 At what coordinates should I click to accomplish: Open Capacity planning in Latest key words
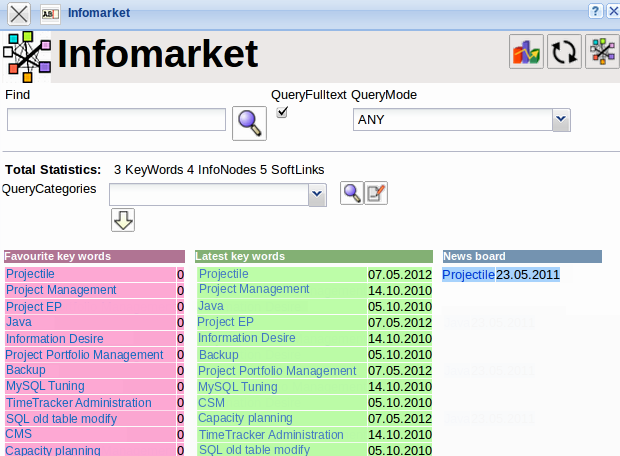click(245, 419)
